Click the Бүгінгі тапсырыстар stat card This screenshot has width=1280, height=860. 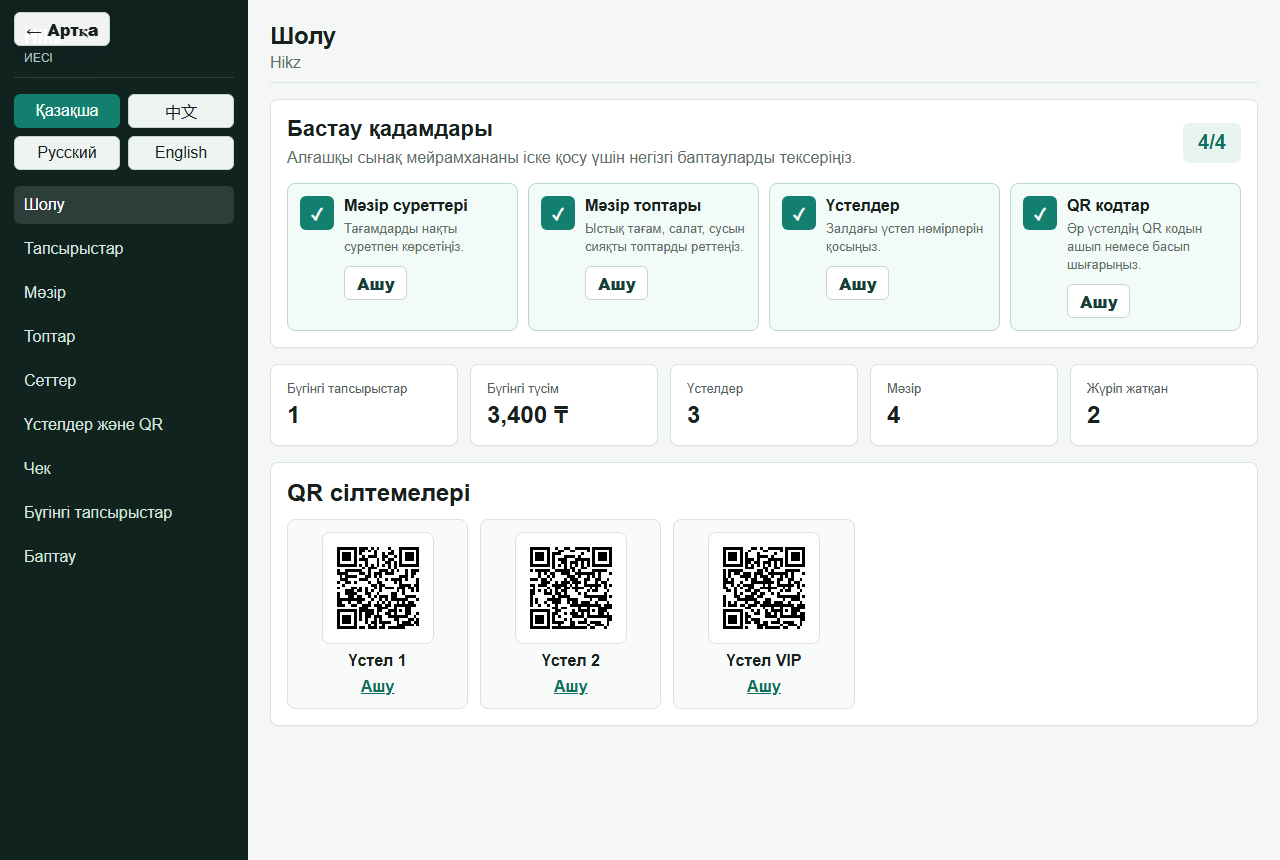pyautogui.click(x=364, y=405)
